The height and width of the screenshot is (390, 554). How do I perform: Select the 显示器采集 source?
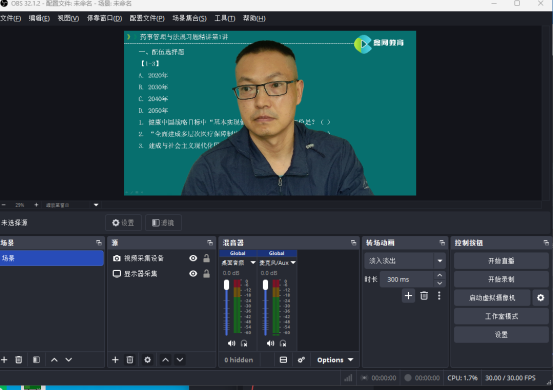[x=140, y=274]
